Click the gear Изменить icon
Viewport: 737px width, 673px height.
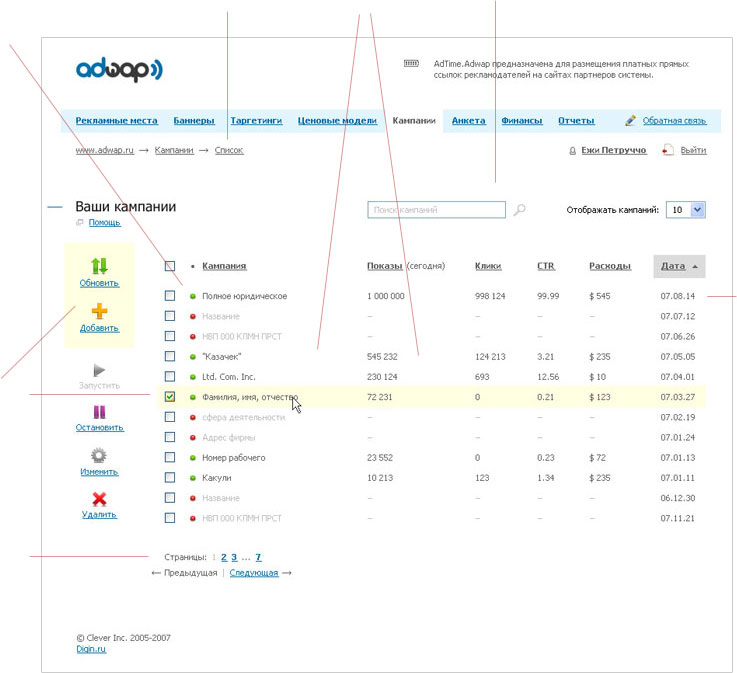pyautogui.click(x=99, y=455)
